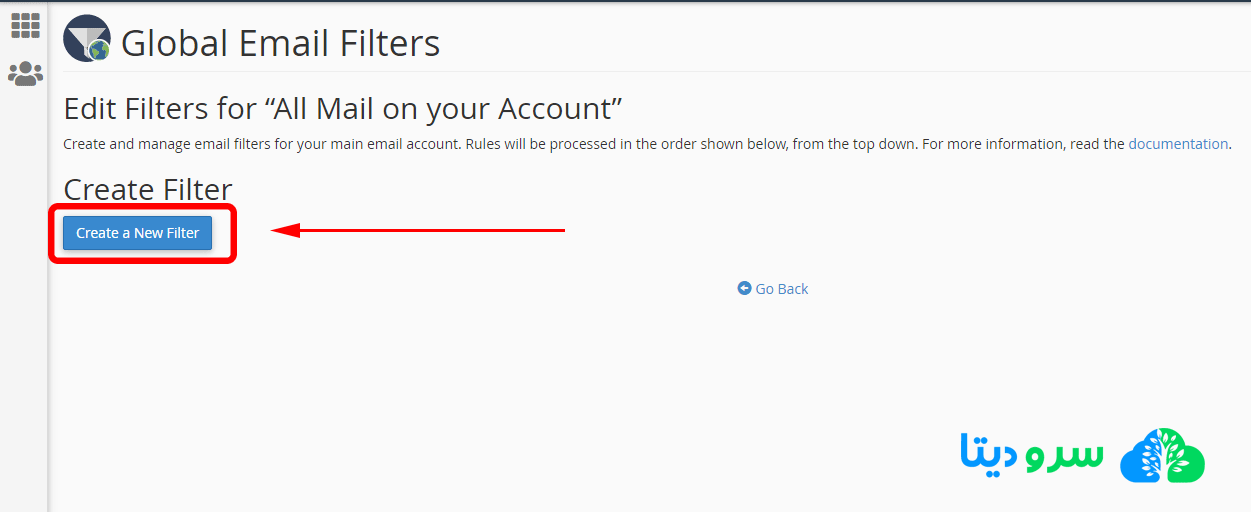Viewport: 1251px width, 512px height.
Task: Click the "Rules will be processed" sentence
Action: pos(690,144)
